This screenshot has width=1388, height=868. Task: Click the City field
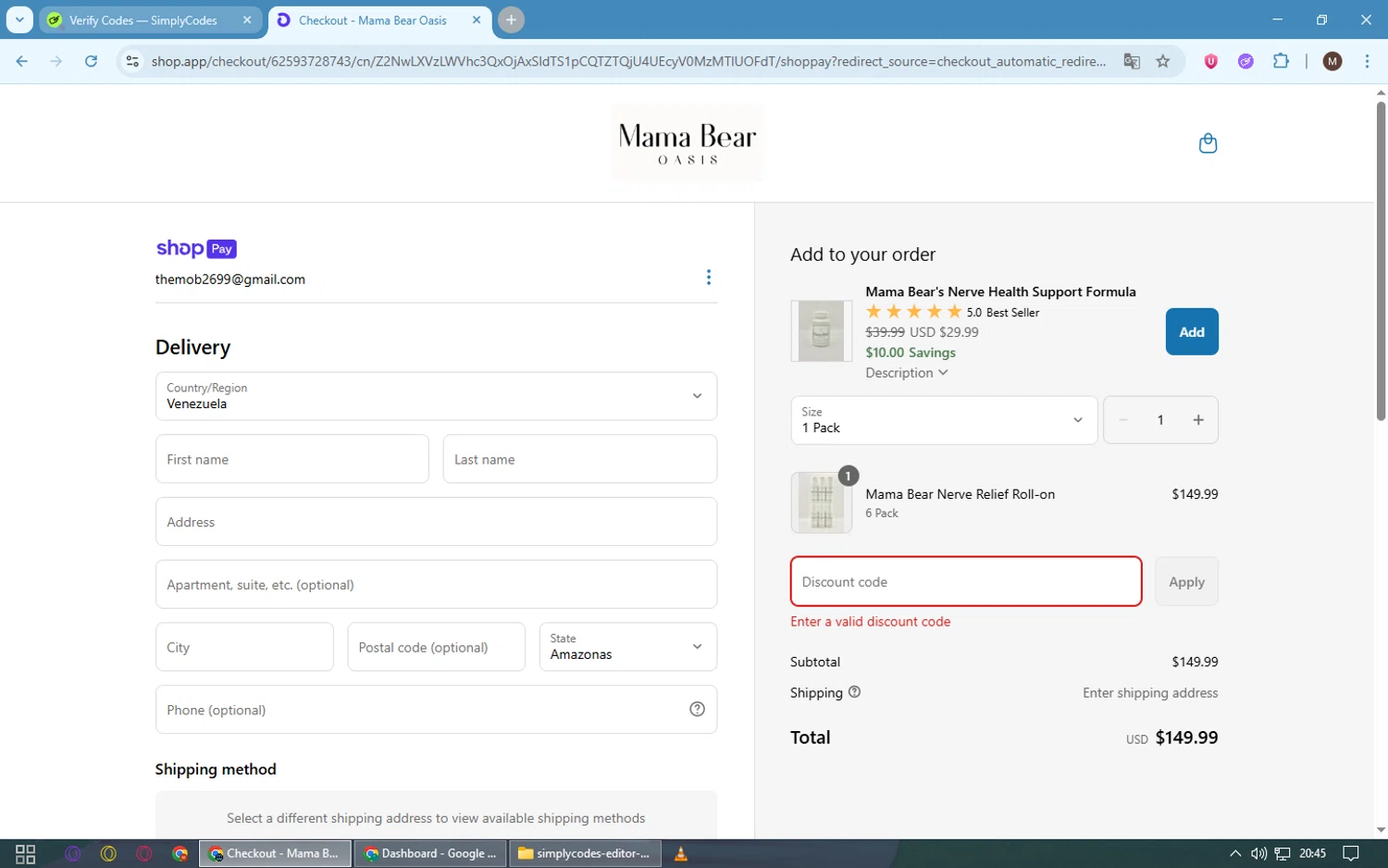pos(244,647)
